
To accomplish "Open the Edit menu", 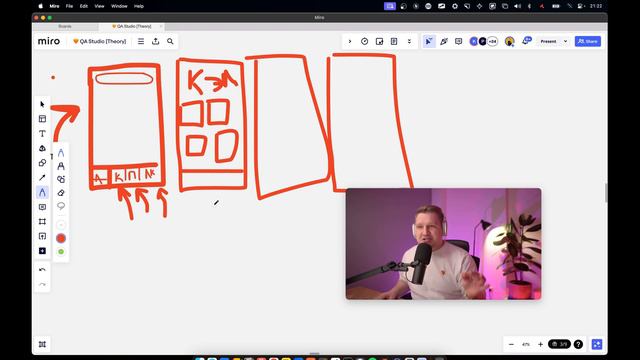I will (84, 6).
